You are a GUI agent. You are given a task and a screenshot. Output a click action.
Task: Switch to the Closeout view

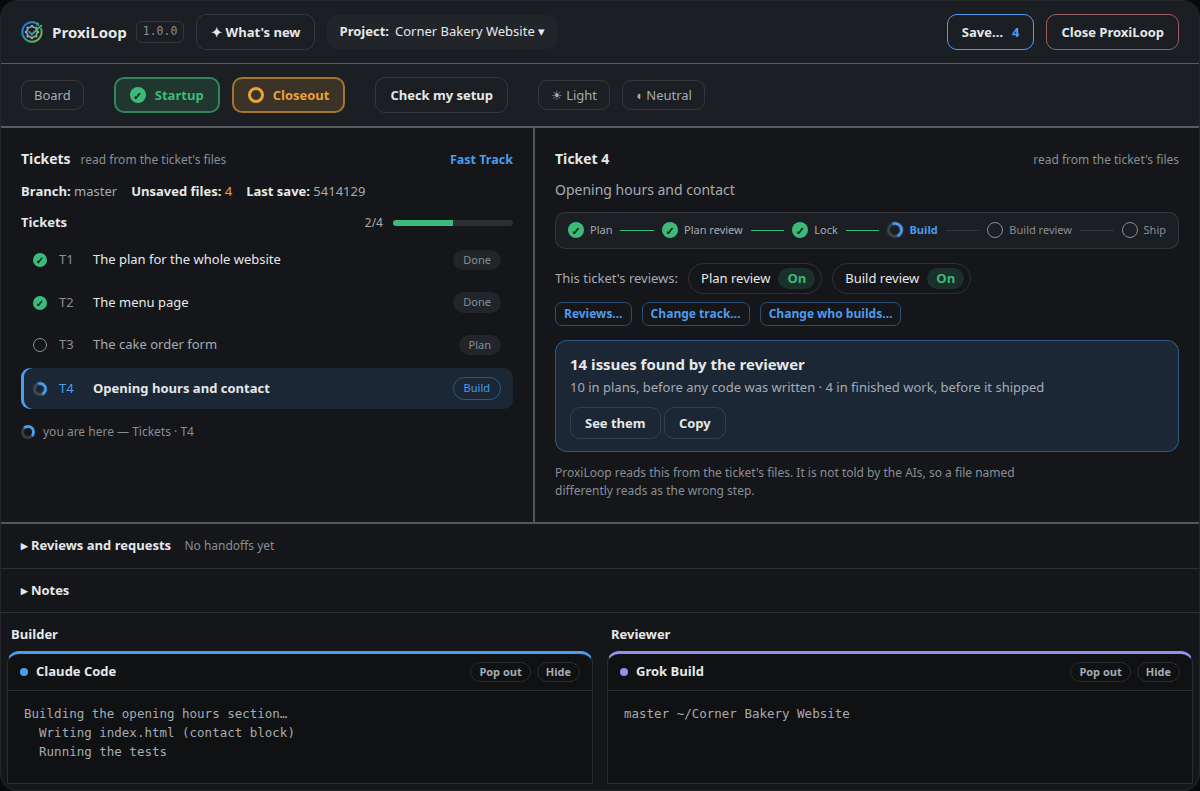click(288, 96)
